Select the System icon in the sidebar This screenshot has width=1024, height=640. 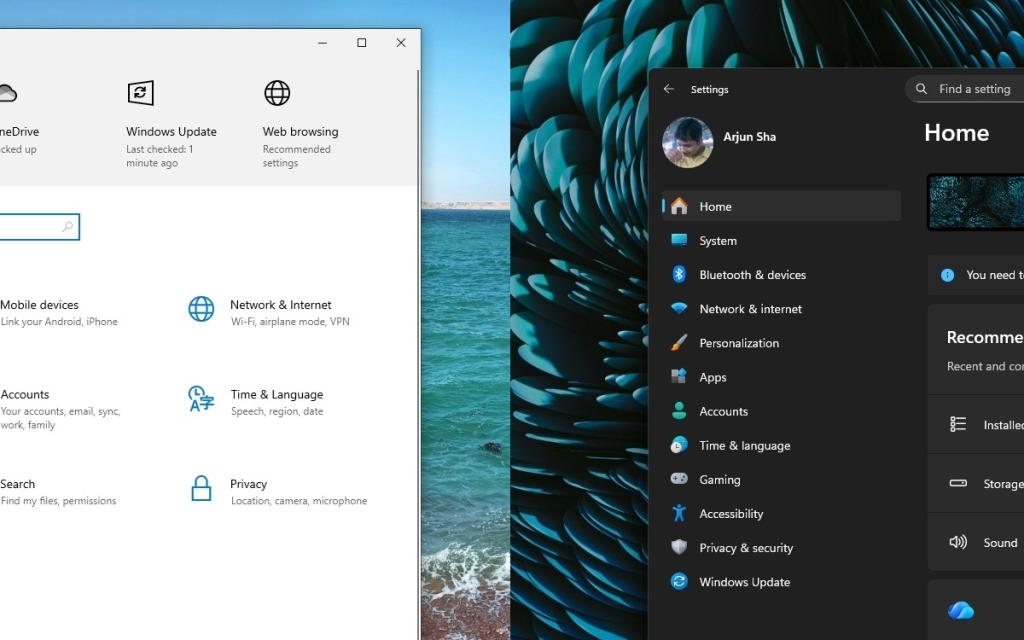coord(679,240)
